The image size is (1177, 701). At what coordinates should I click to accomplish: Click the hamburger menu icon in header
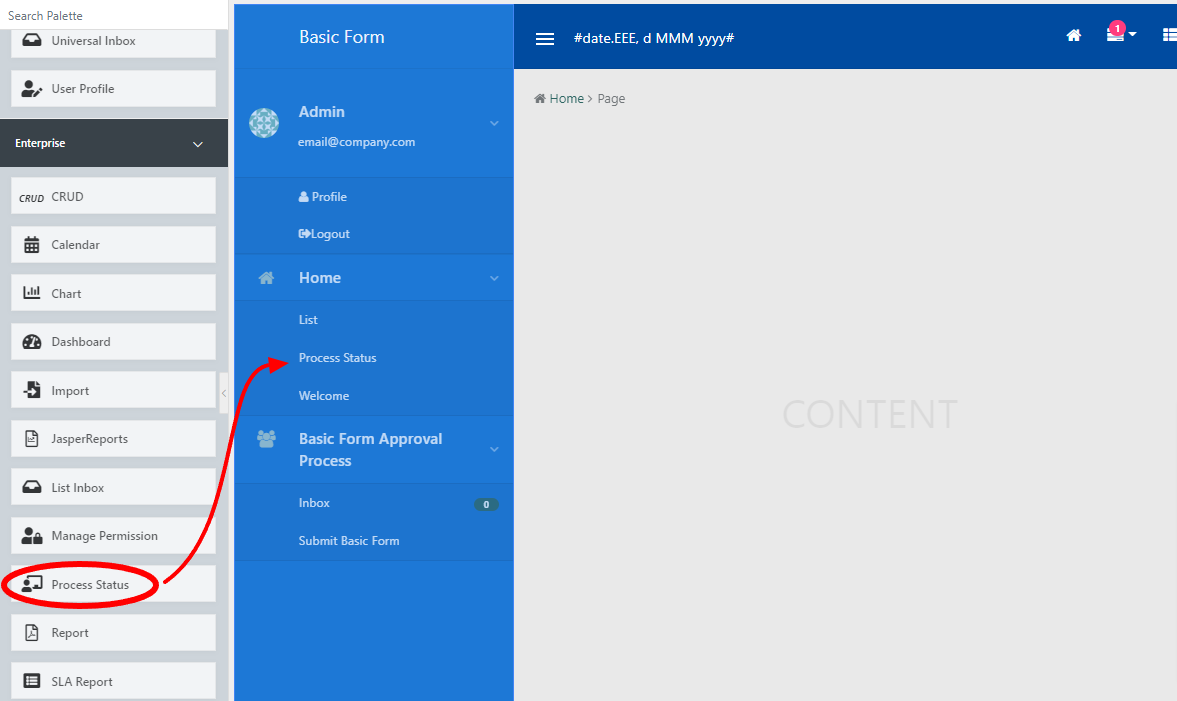[545, 39]
